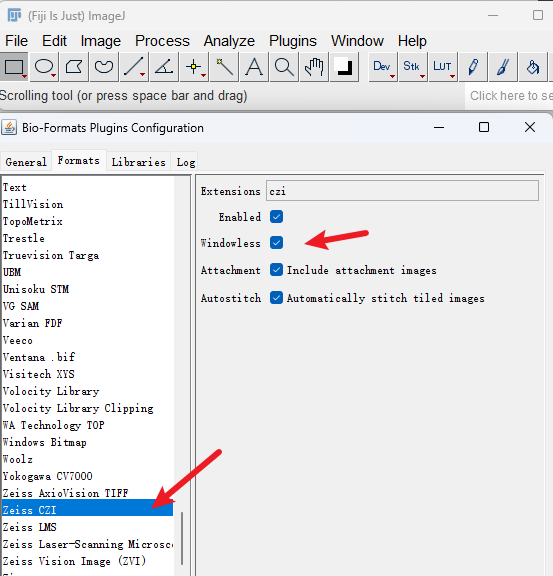Switch to the Libraries tab
The height and width of the screenshot is (576, 553).
139,162
